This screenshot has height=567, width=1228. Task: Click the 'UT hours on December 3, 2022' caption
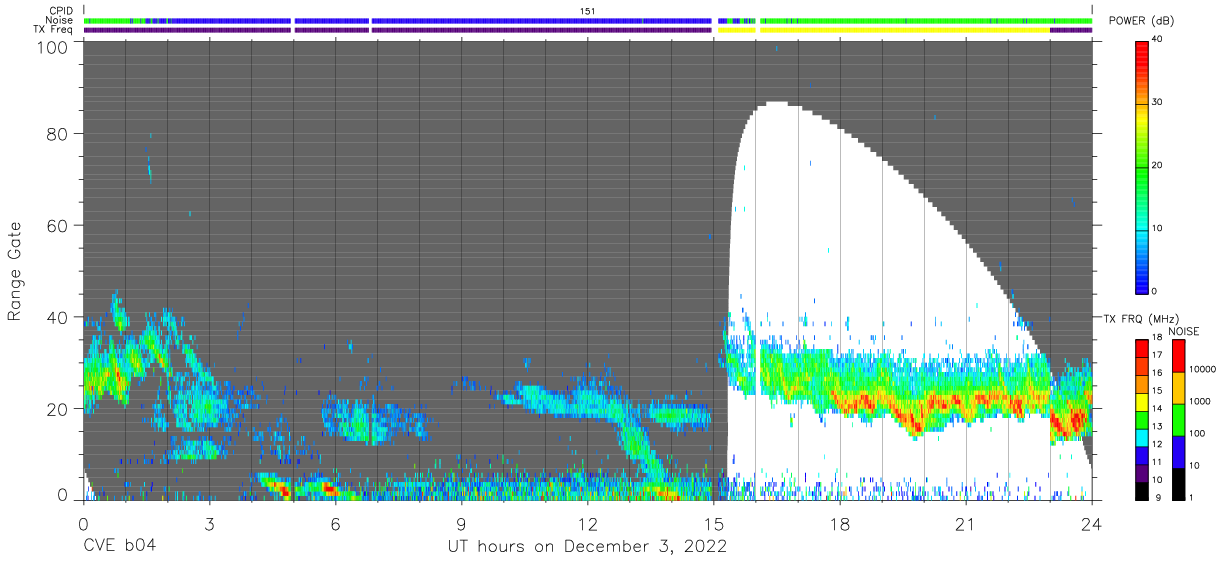586,546
